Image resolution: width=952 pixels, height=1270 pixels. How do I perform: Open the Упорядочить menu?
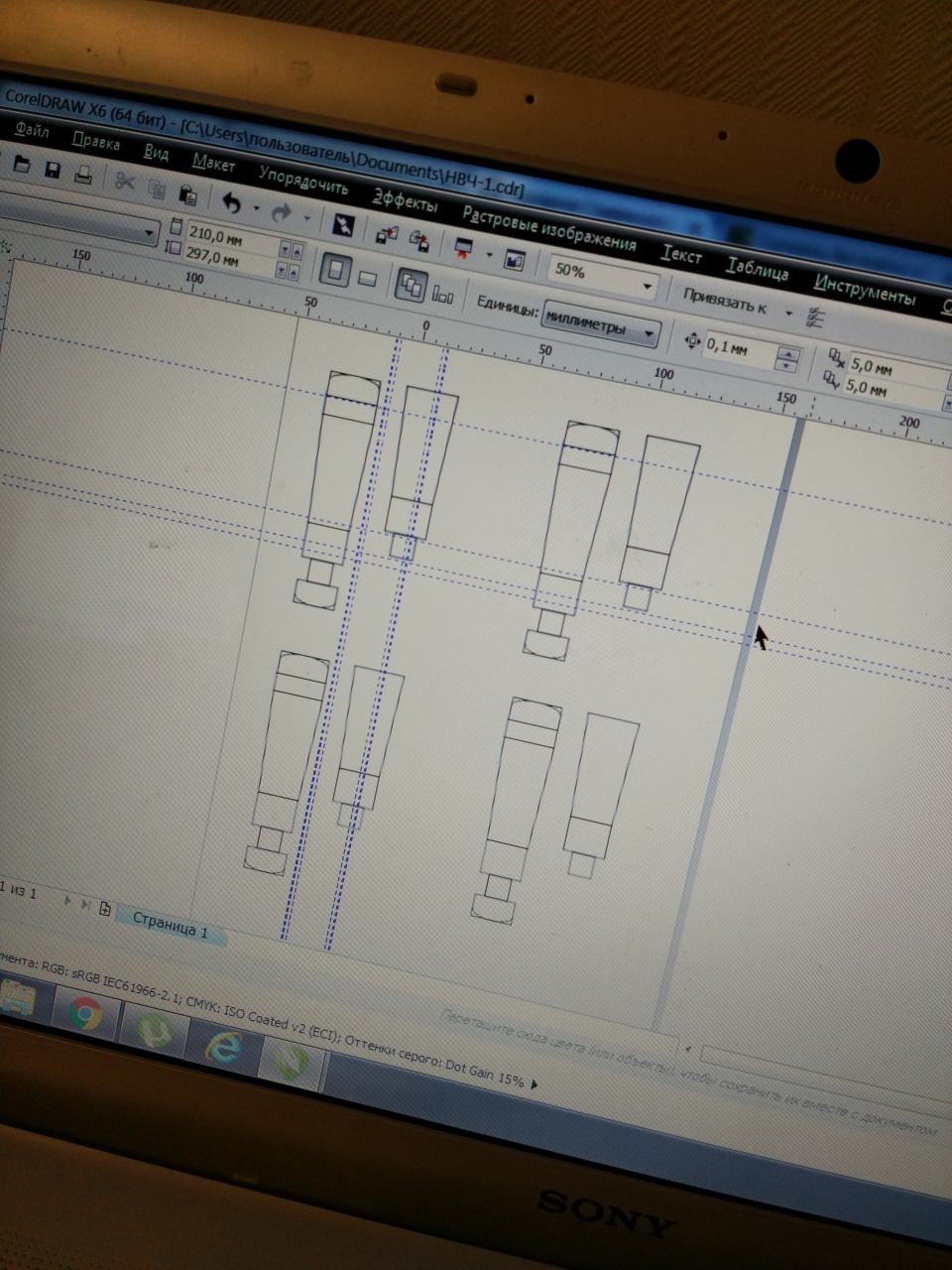pyautogui.click(x=303, y=182)
